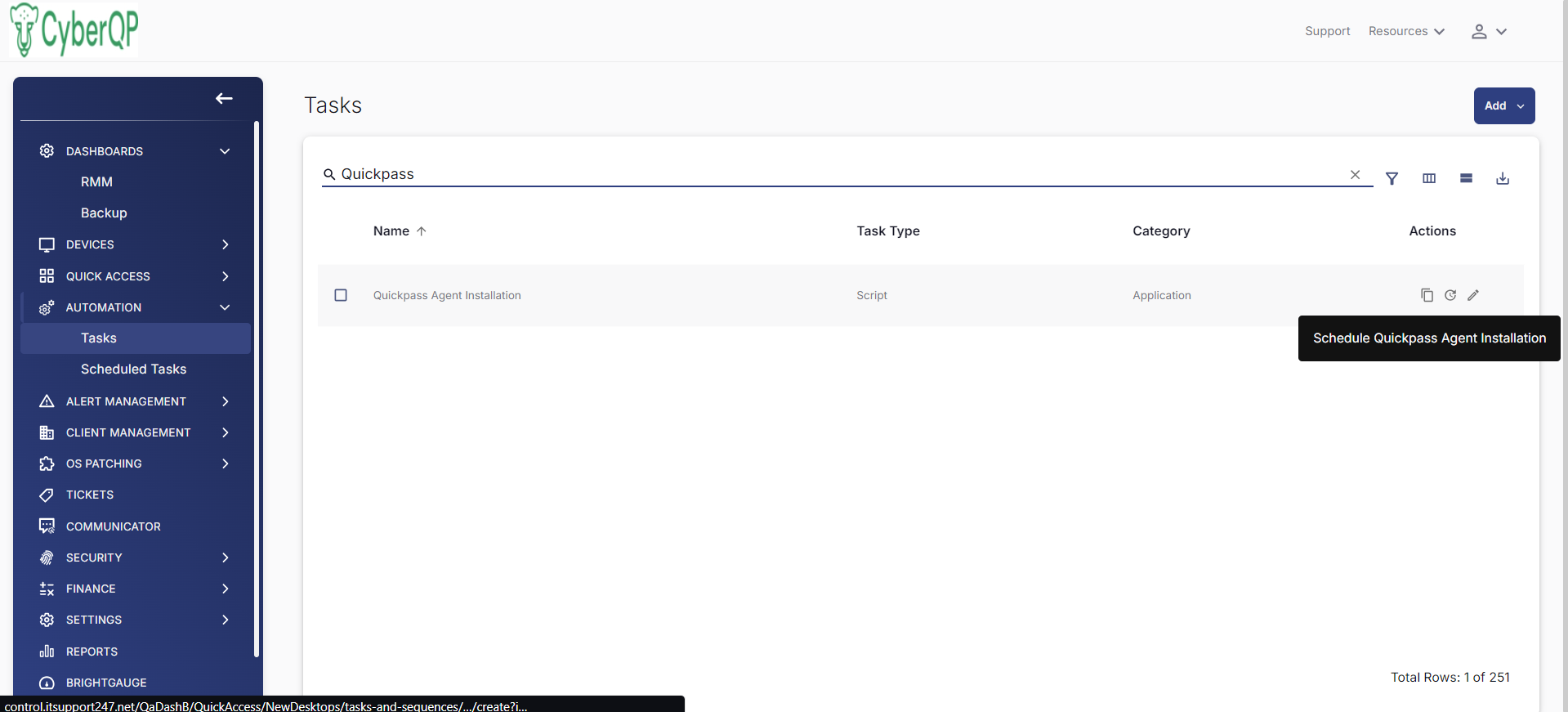Click the Finance calculator icon

tap(47, 589)
